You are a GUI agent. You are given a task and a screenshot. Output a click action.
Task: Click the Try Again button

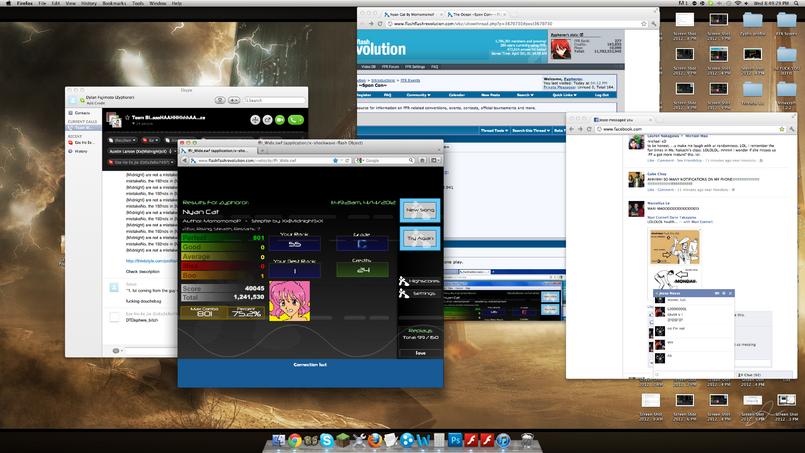420,238
